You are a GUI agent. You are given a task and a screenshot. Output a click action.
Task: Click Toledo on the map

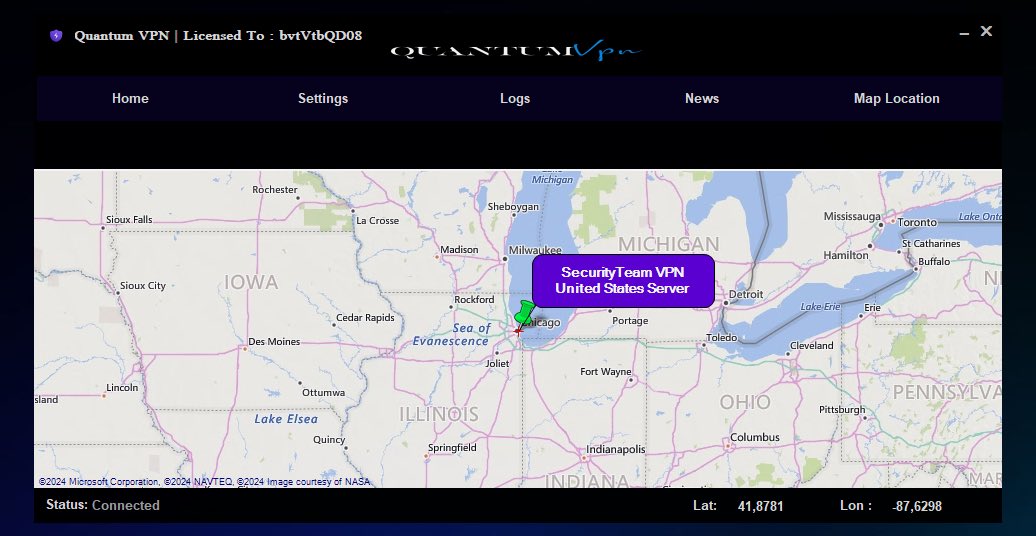pos(722,338)
